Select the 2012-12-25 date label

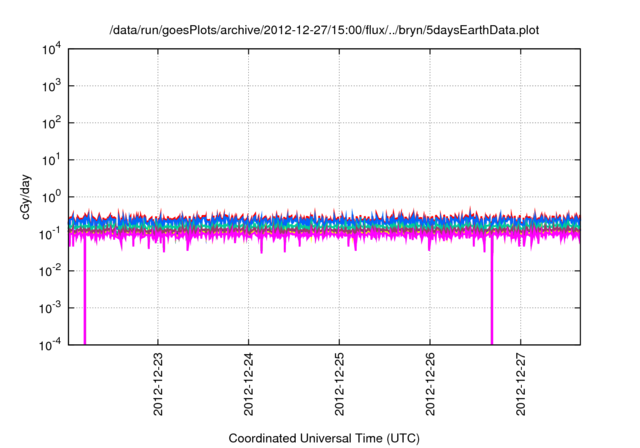coord(339,384)
